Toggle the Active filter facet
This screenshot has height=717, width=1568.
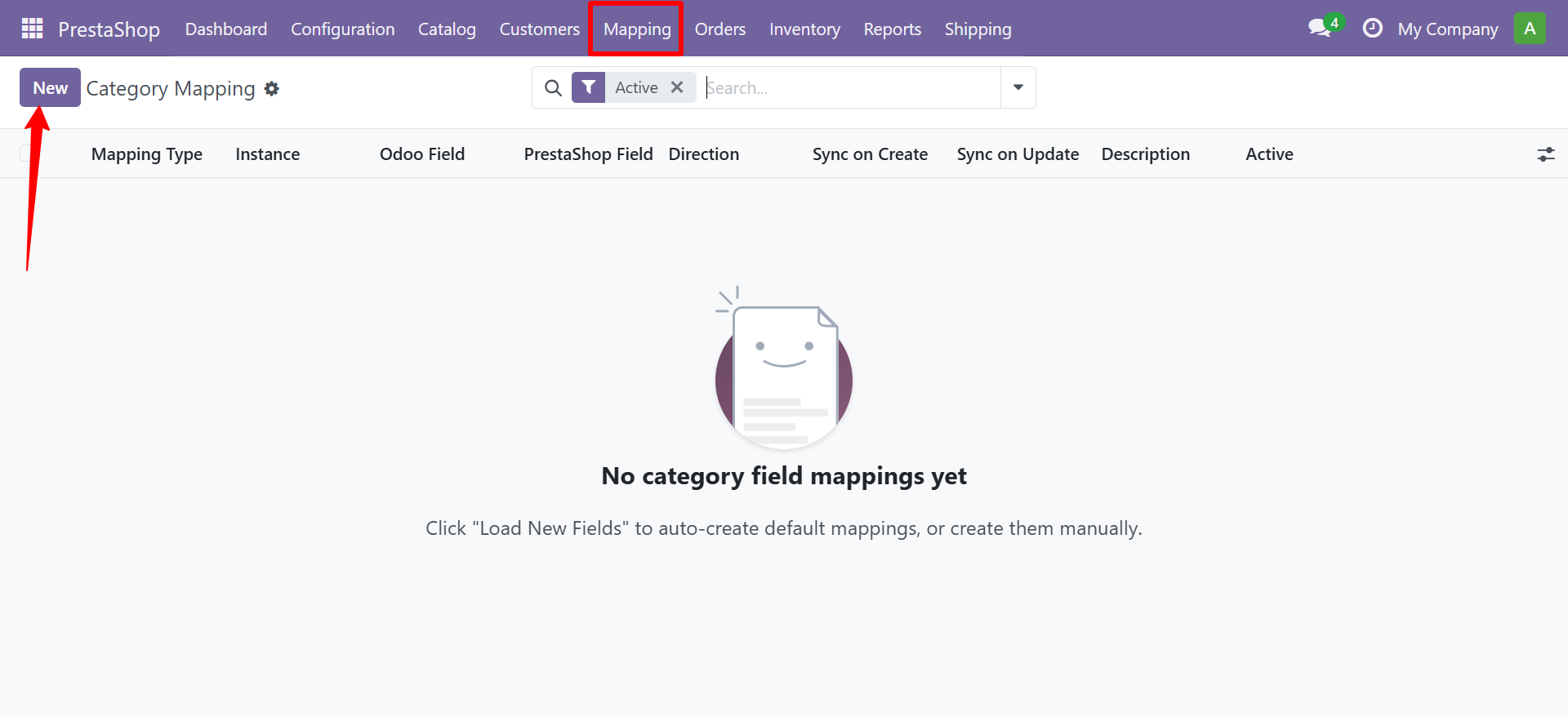(636, 87)
